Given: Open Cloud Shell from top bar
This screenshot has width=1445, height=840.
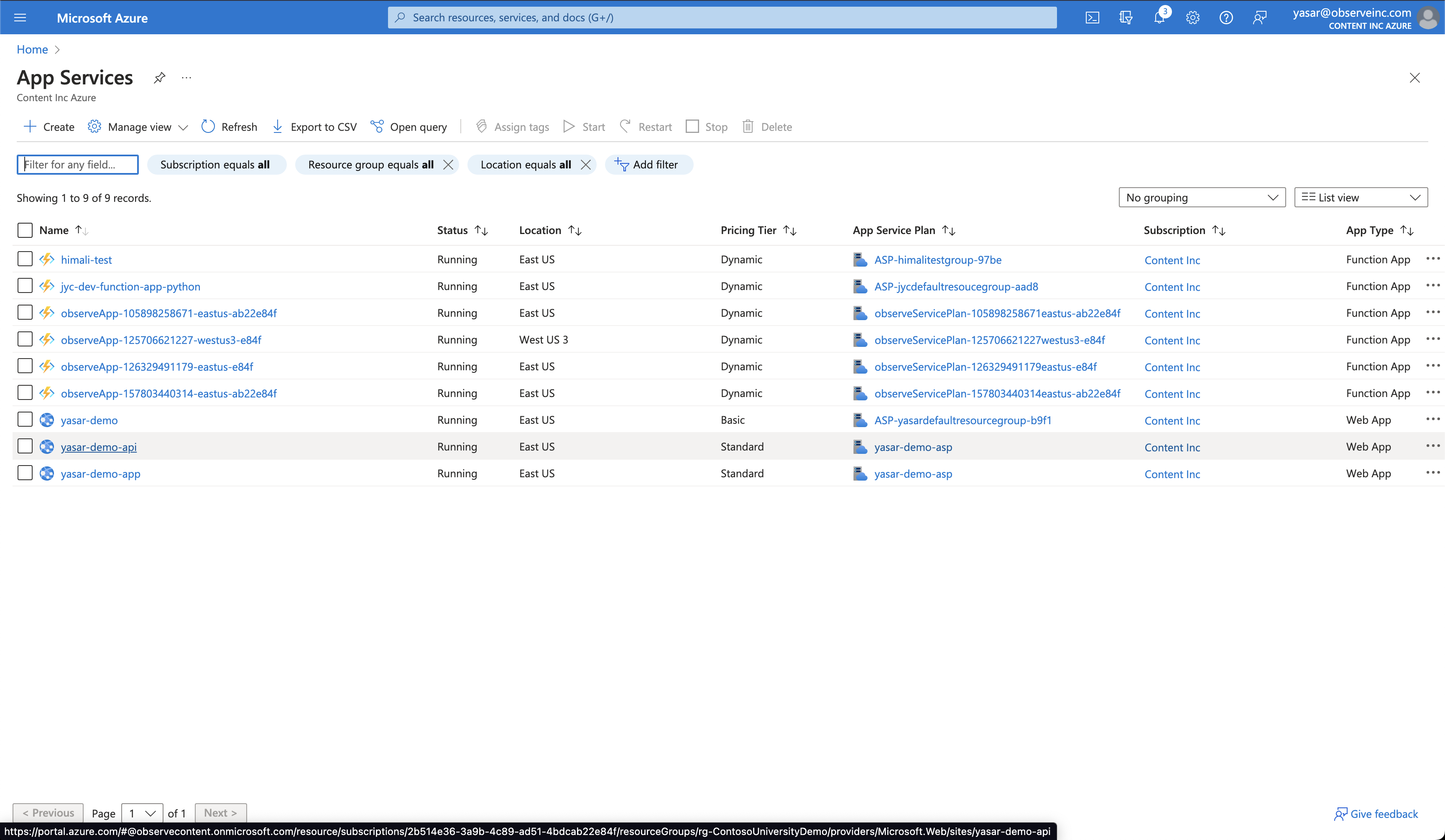Looking at the screenshot, I should [x=1093, y=18].
